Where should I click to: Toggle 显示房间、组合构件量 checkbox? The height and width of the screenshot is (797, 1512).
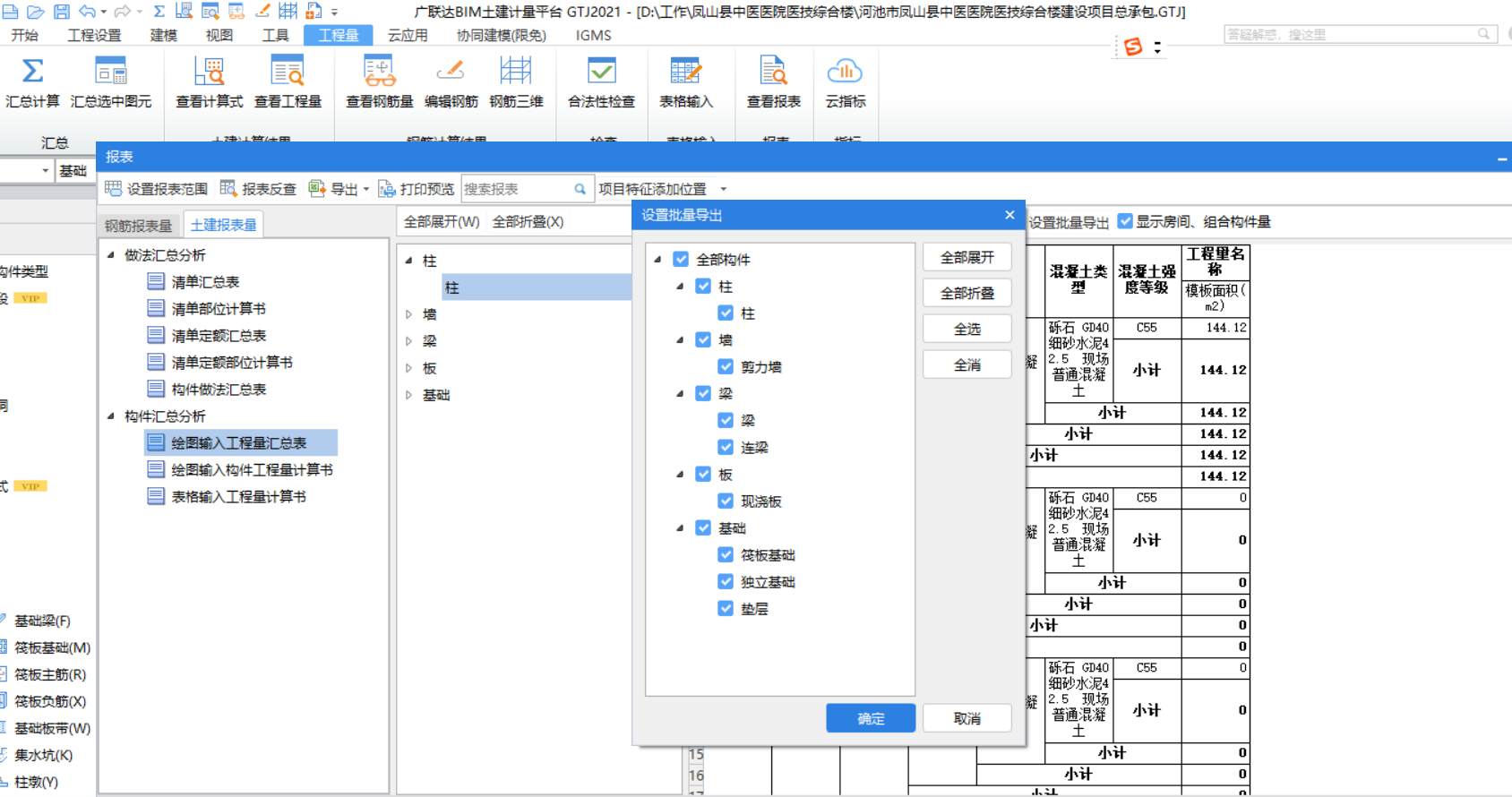[x=1125, y=221]
